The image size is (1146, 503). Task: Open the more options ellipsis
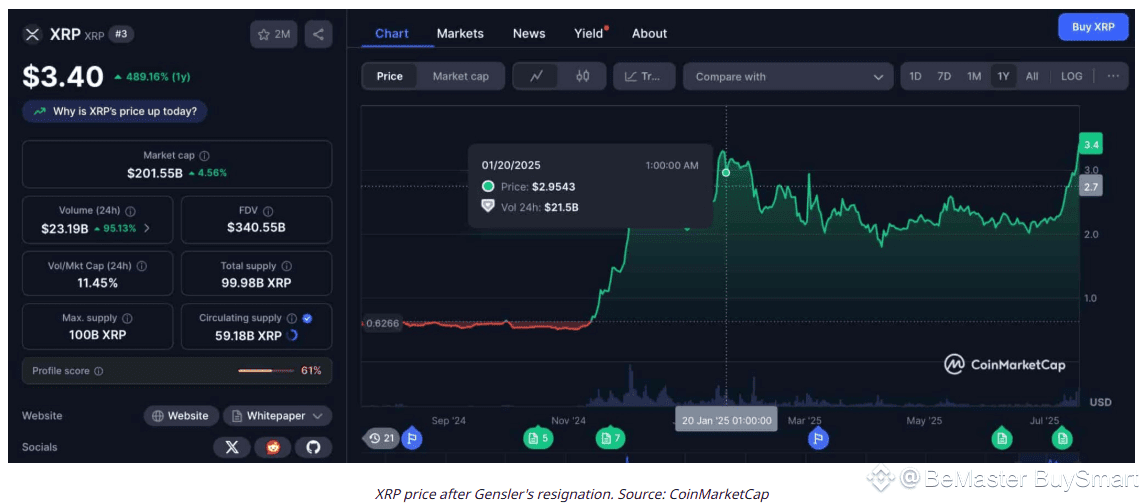point(1113,76)
